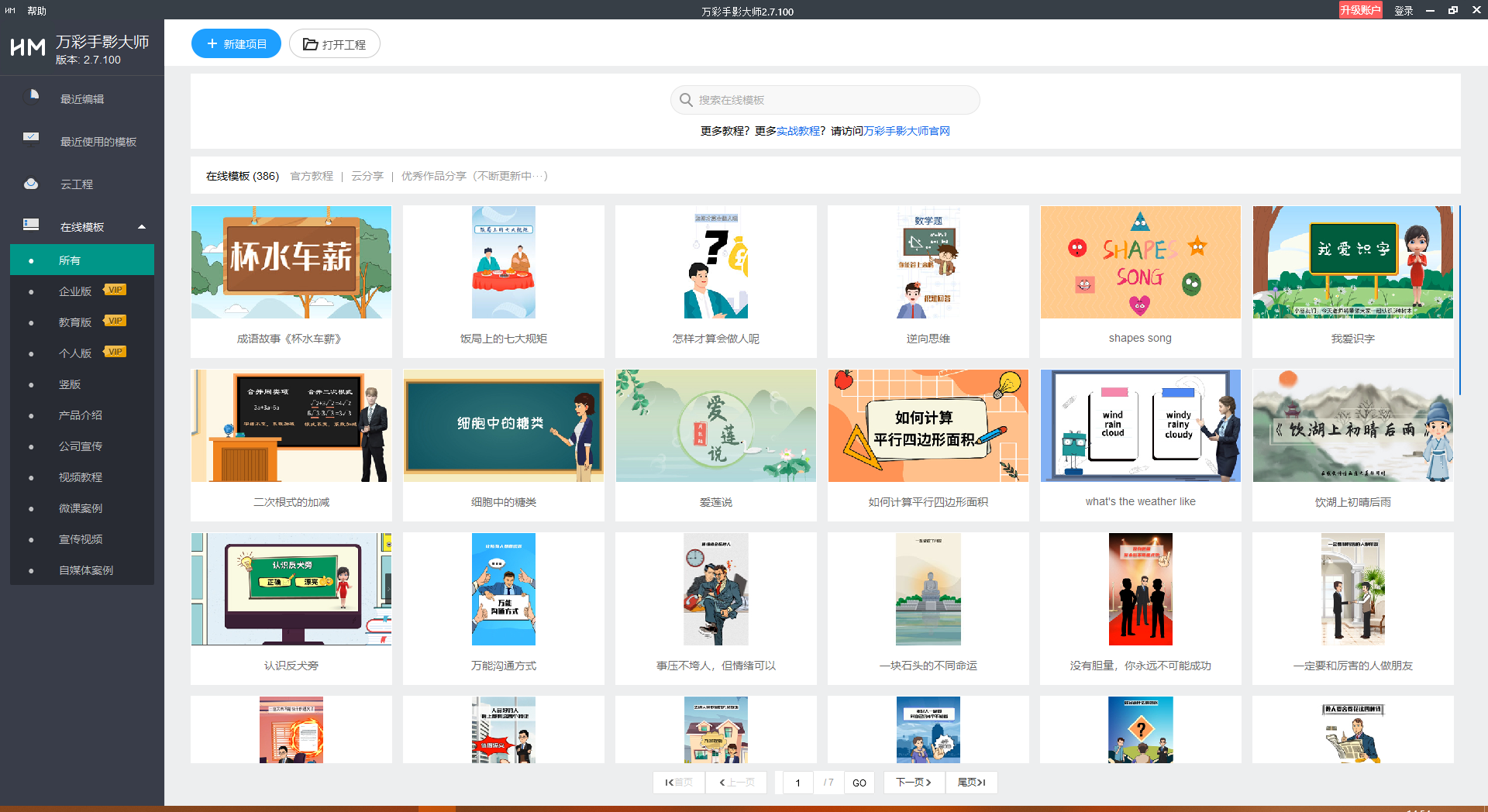
Task: Focus the online template search field
Action: click(x=825, y=100)
